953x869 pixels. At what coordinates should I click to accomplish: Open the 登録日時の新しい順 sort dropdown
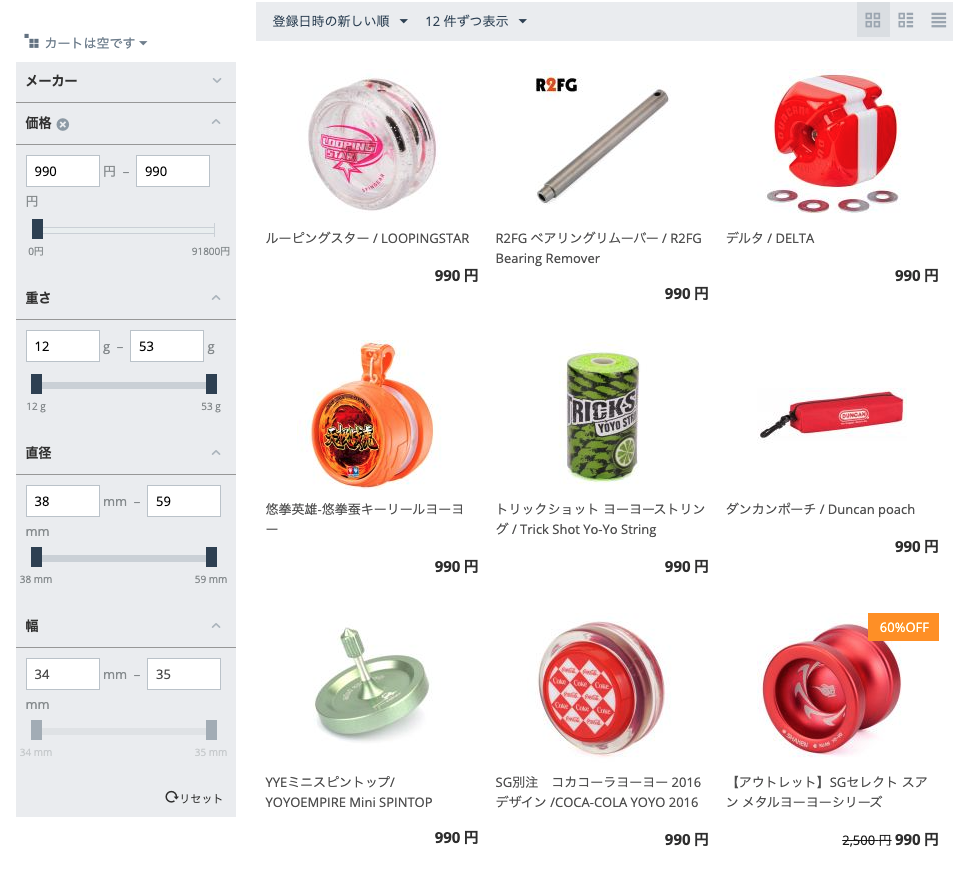coord(340,21)
